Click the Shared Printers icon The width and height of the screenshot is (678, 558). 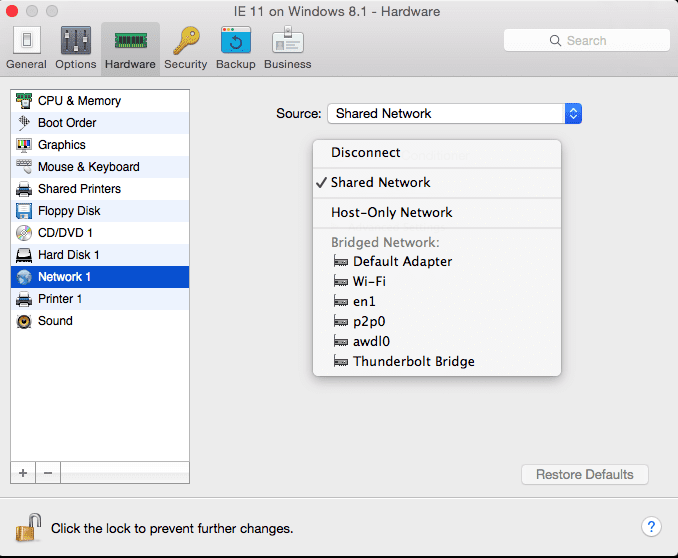click(24, 189)
